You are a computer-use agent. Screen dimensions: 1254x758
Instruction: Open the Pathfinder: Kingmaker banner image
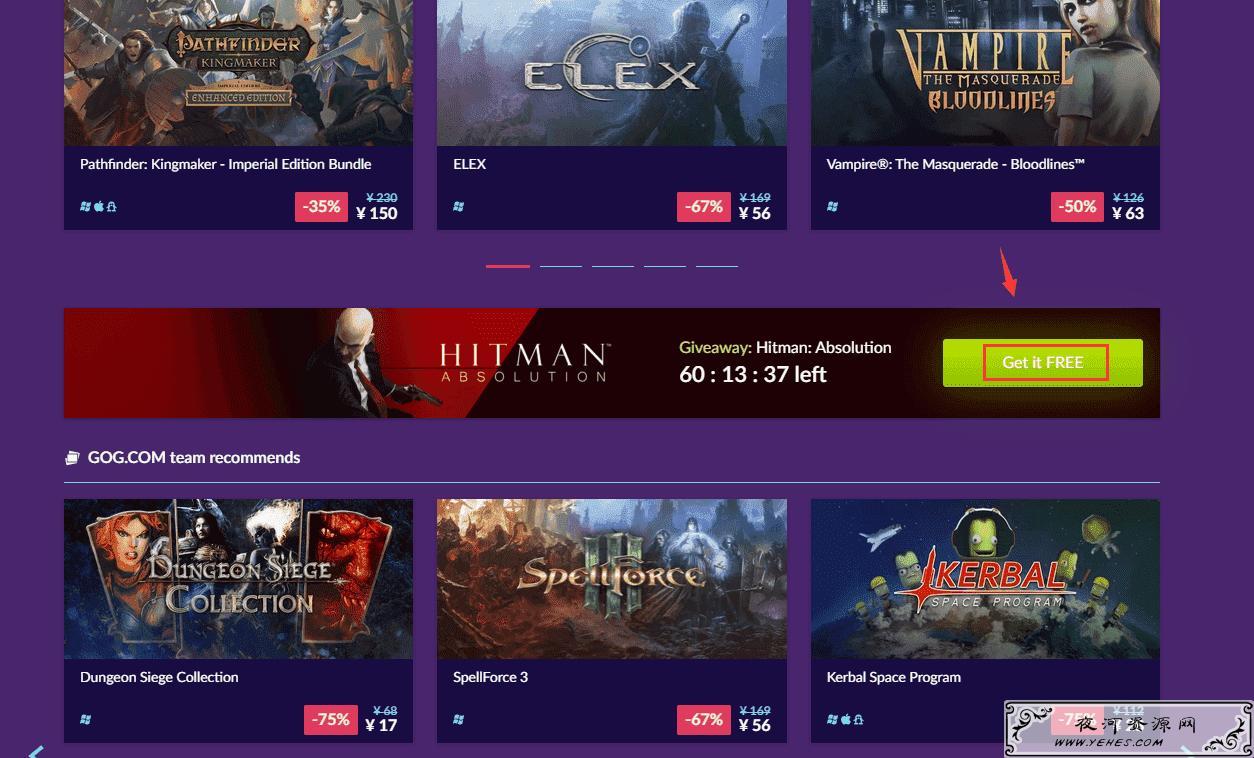pyautogui.click(x=238, y=72)
